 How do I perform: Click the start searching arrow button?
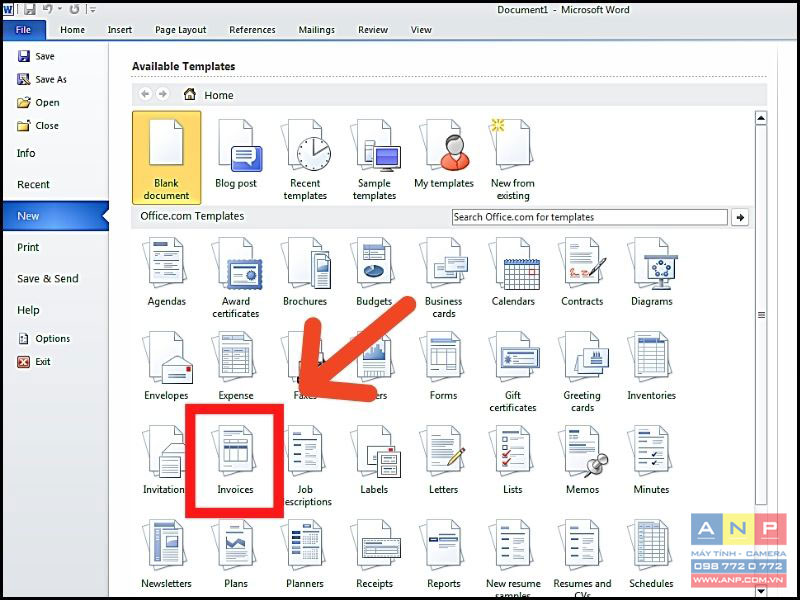[740, 217]
